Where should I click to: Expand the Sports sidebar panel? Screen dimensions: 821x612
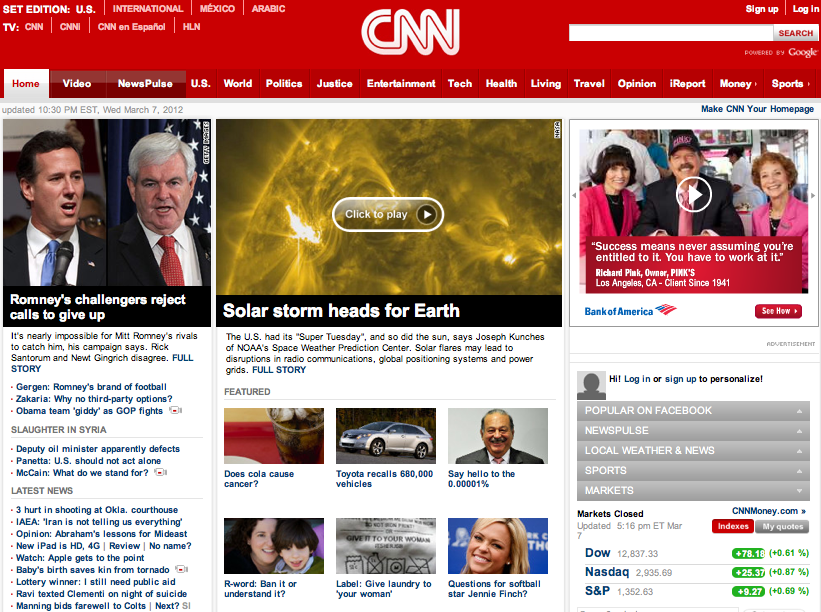(693, 470)
